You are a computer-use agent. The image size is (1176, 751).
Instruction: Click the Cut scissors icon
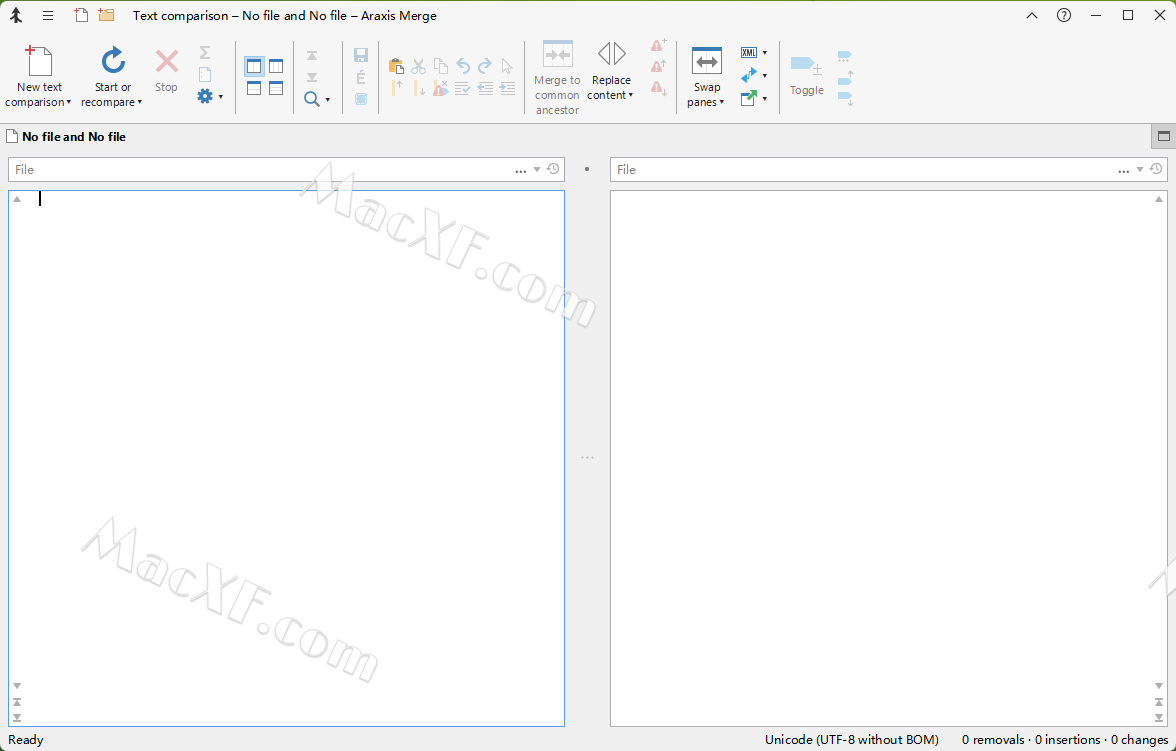point(418,66)
